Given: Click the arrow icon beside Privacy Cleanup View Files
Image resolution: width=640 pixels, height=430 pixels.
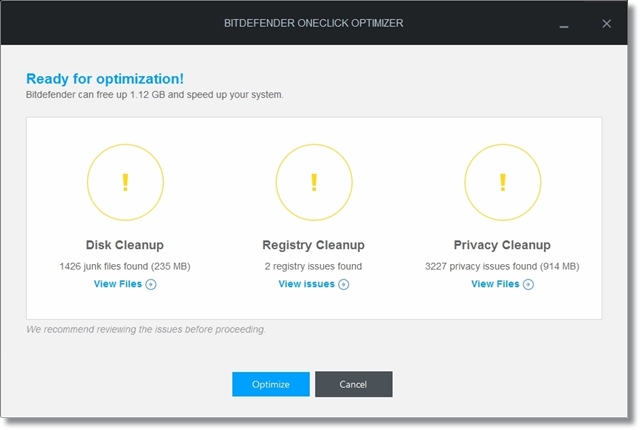Looking at the screenshot, I should click(528, 284).
